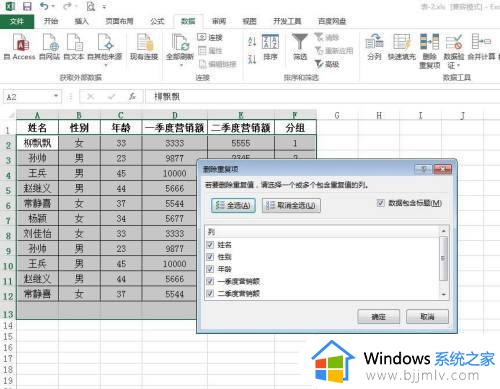Click the Print Preview icon in quick access toolbar
This screenshot has height=389, width=500.
90,6
